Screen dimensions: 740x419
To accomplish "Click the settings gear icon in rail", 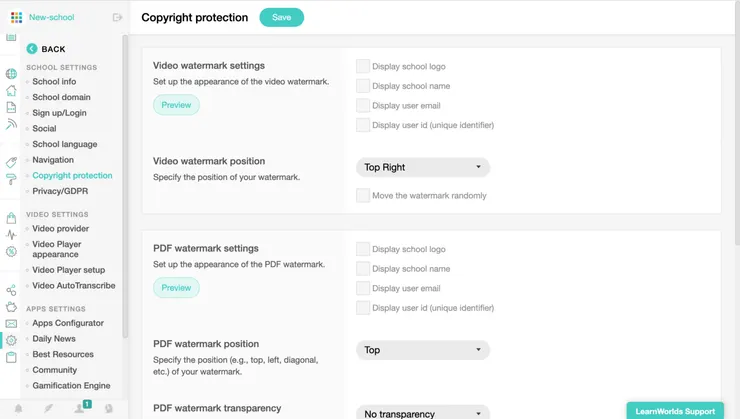I will pos(11,340).
